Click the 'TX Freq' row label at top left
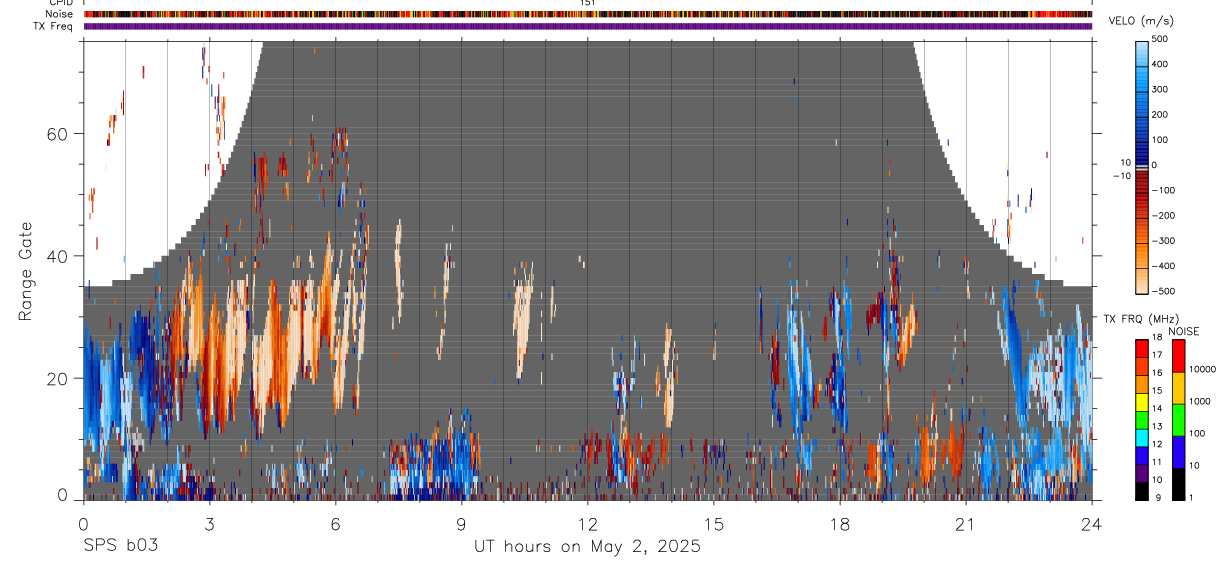The image size is (1228, 567). pos(54,27)
